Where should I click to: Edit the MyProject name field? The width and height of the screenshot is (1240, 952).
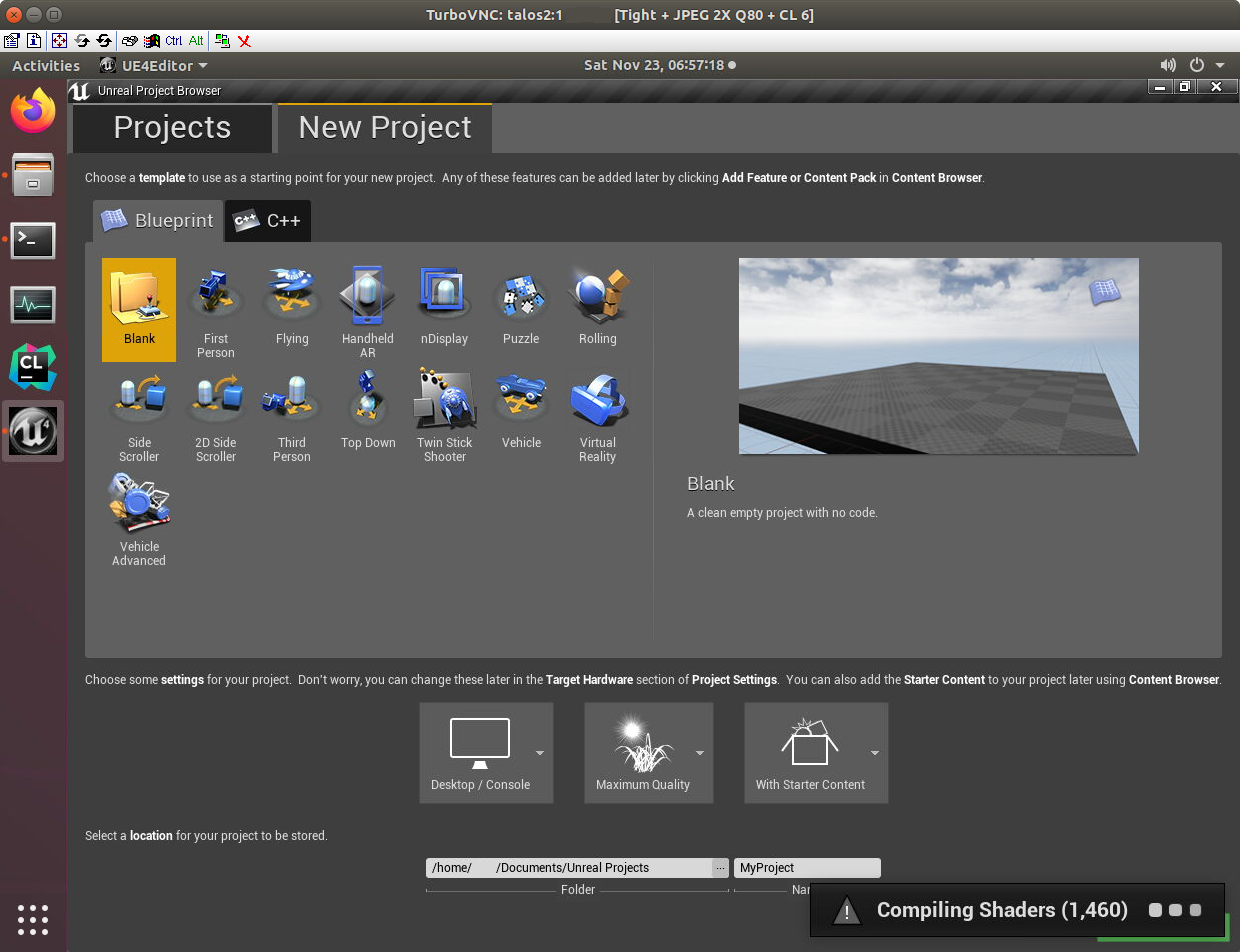(x=807, y=868)
